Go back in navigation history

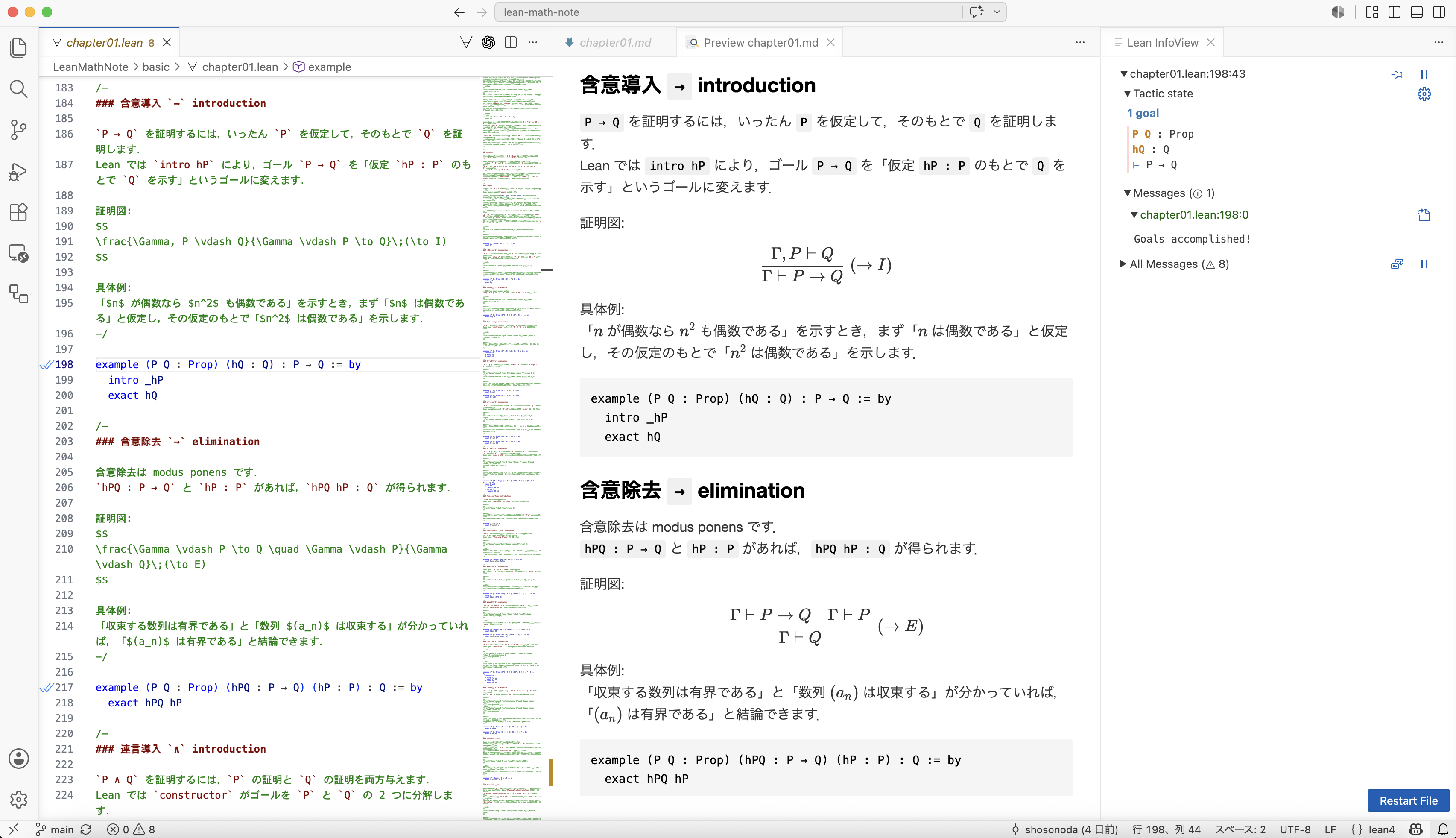pos(459,12)
